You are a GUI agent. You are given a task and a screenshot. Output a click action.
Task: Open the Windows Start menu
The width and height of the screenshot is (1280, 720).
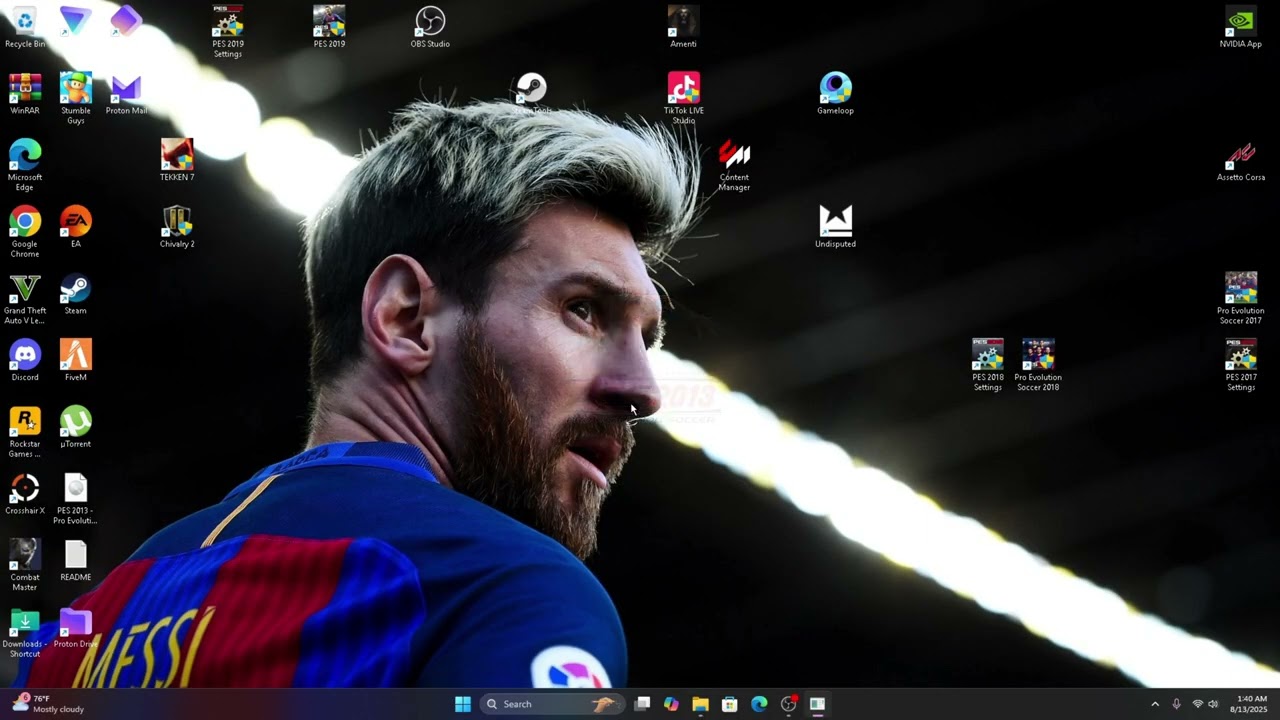click(x=463, y=704)
